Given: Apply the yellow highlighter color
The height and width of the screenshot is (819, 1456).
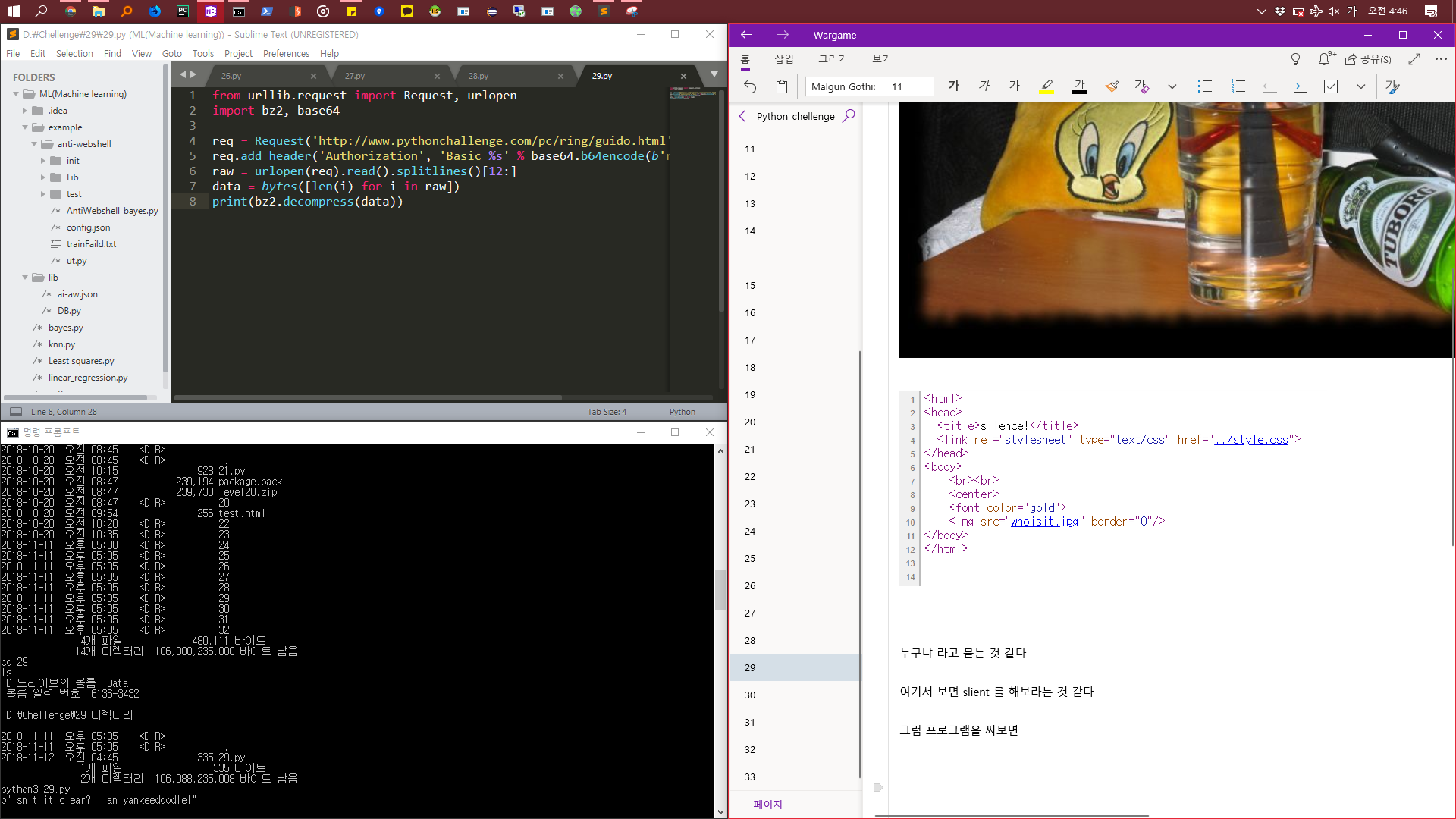Looking at the screenshot, I should [1046, 86].
